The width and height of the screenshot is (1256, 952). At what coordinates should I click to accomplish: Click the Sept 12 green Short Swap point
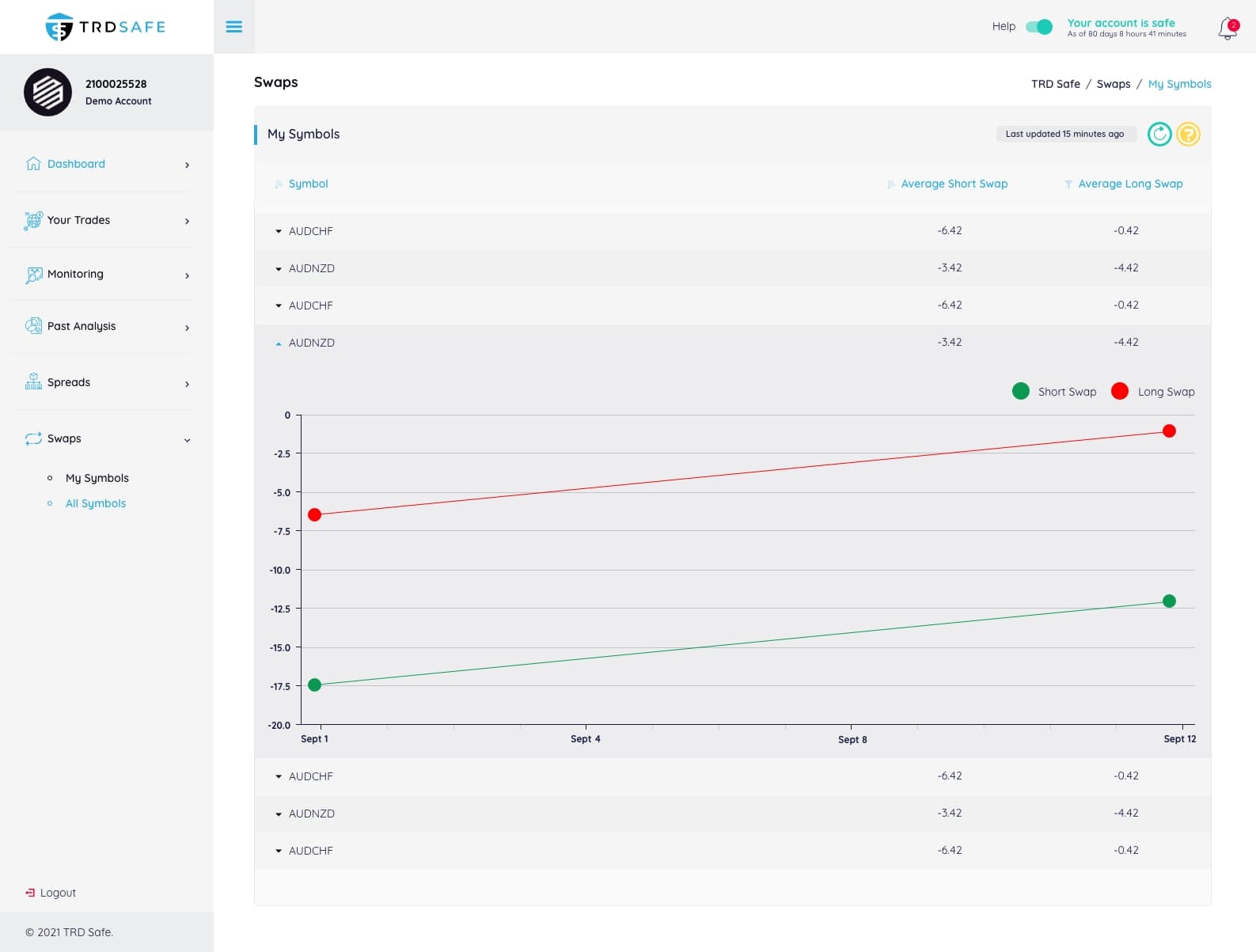1169,601
